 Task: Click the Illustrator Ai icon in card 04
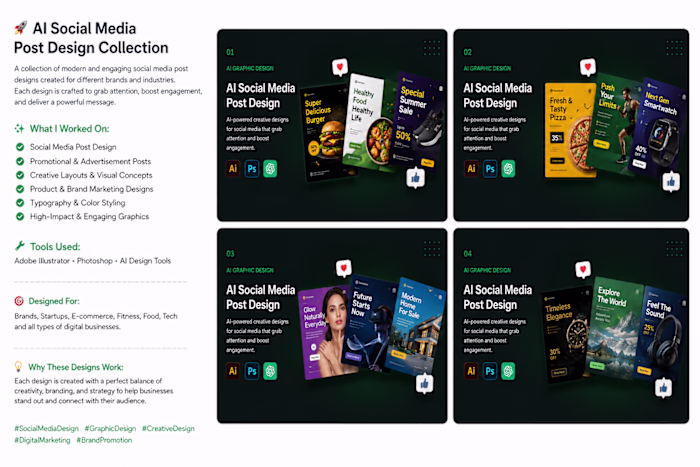coord(471,371)
